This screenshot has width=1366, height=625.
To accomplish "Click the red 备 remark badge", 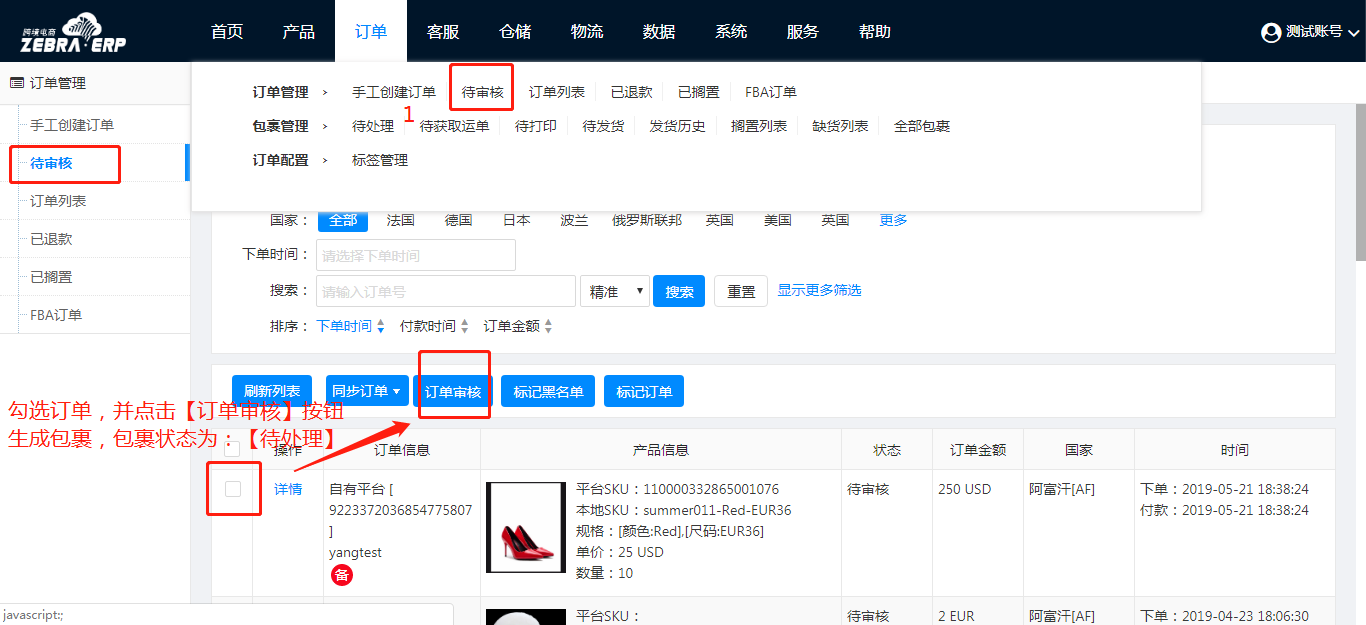I will [x=342, y=575].
